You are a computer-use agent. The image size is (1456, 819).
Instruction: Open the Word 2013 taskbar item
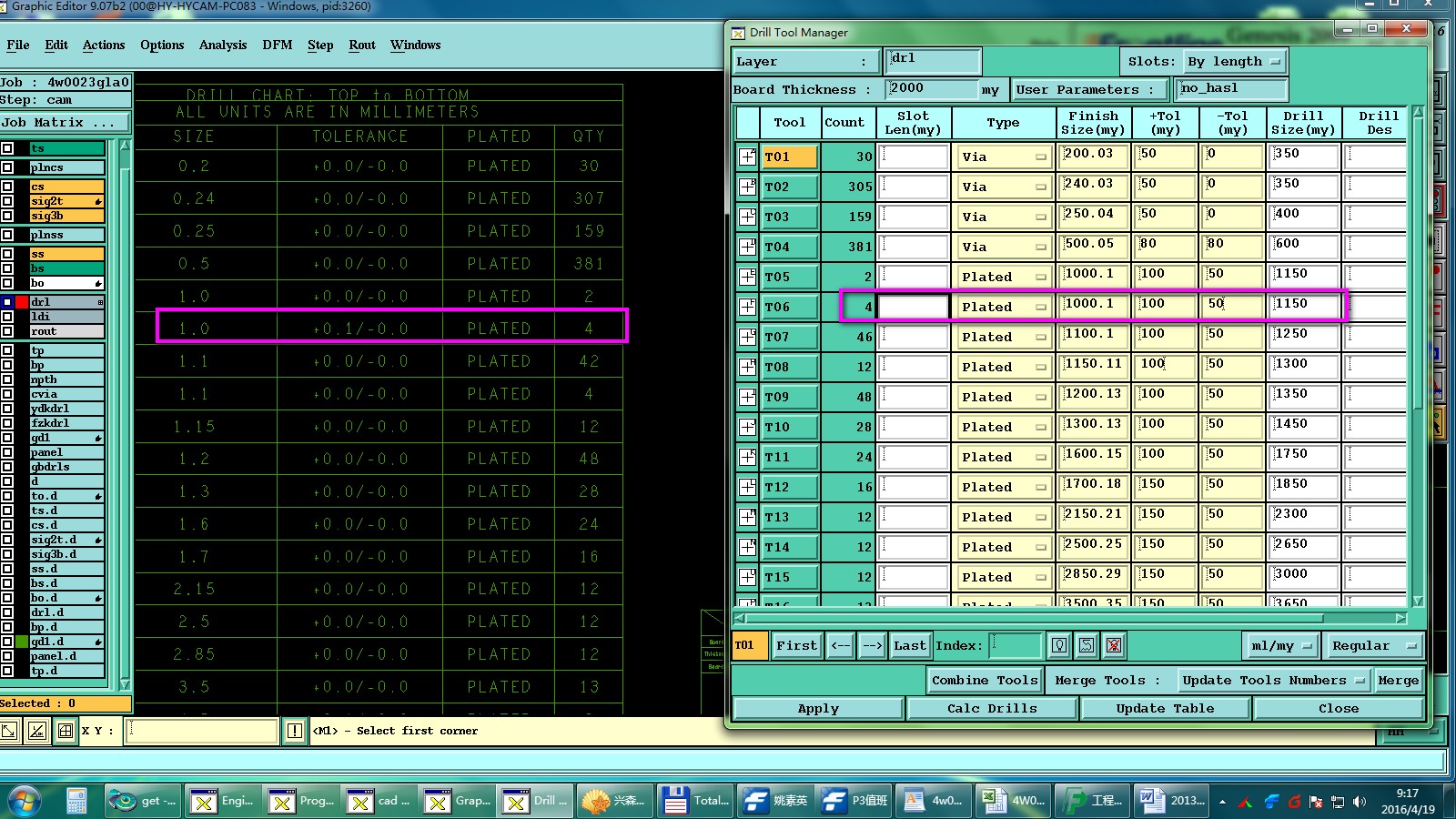[1172, 801]
